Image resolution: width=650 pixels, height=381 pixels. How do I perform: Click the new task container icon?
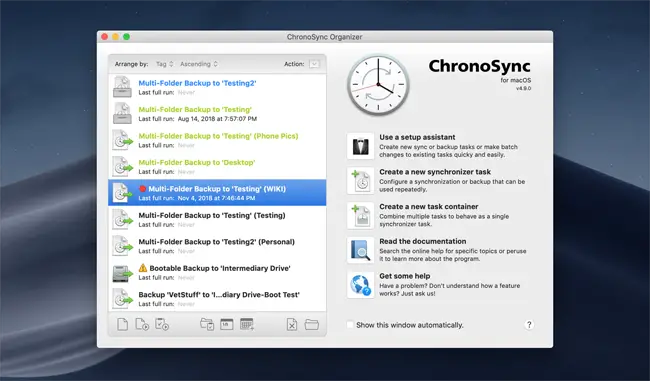[x=360, y=216]
